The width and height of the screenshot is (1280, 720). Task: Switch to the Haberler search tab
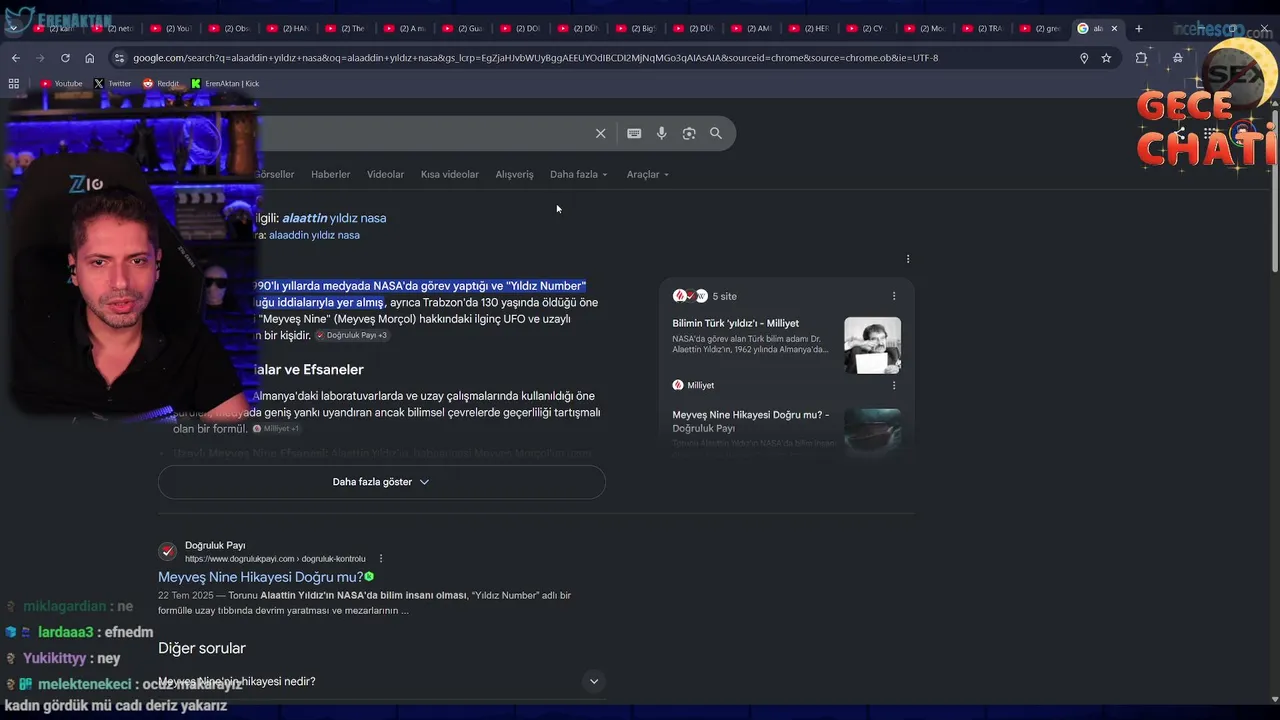(330, 174)
